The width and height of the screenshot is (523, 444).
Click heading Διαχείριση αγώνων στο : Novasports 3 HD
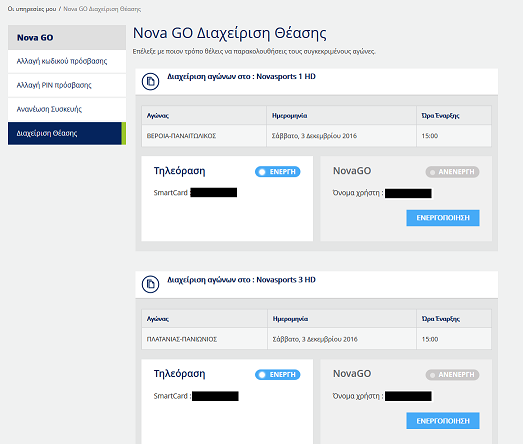241,280
